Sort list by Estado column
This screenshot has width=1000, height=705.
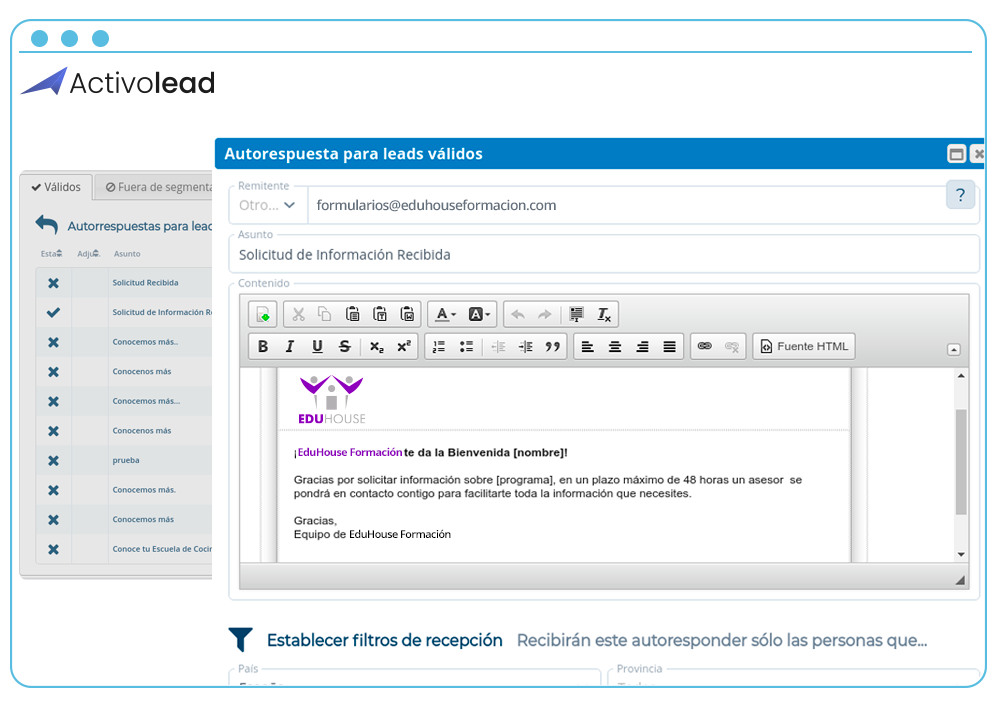pos(52,254)
